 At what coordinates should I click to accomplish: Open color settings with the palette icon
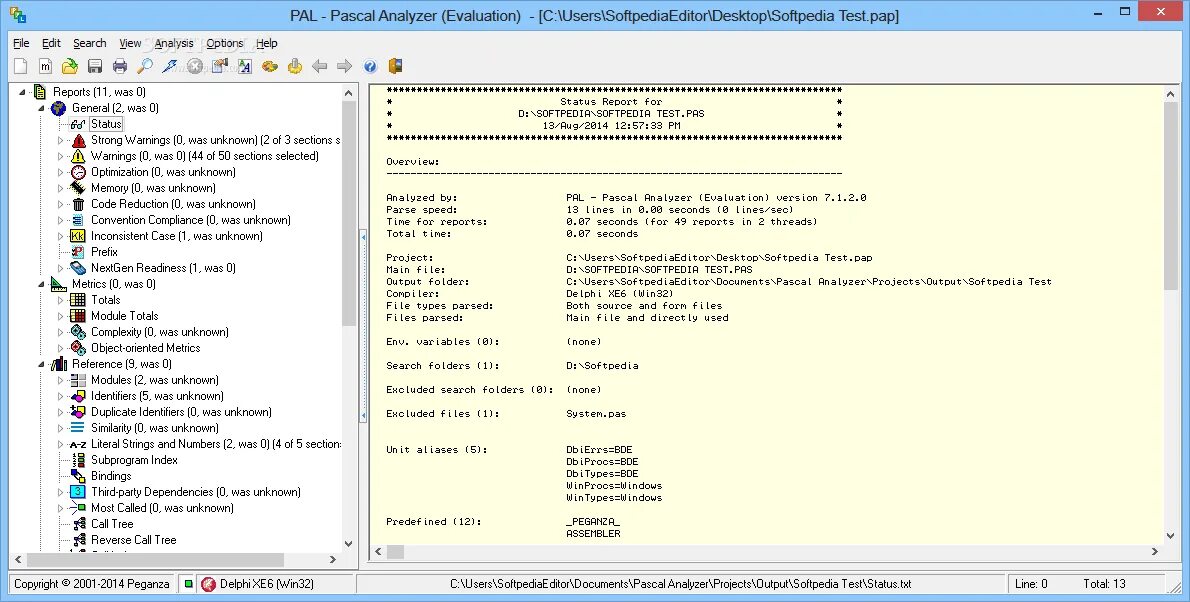(269, 67)
